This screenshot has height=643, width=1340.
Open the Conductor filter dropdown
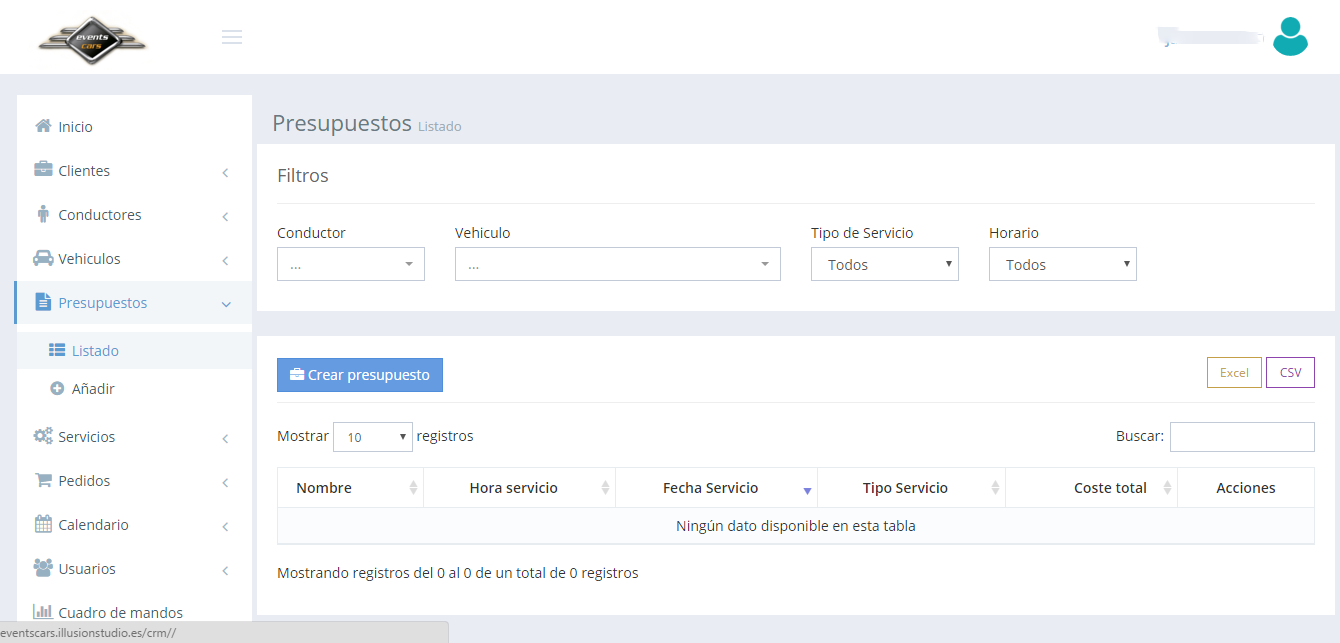350,264
